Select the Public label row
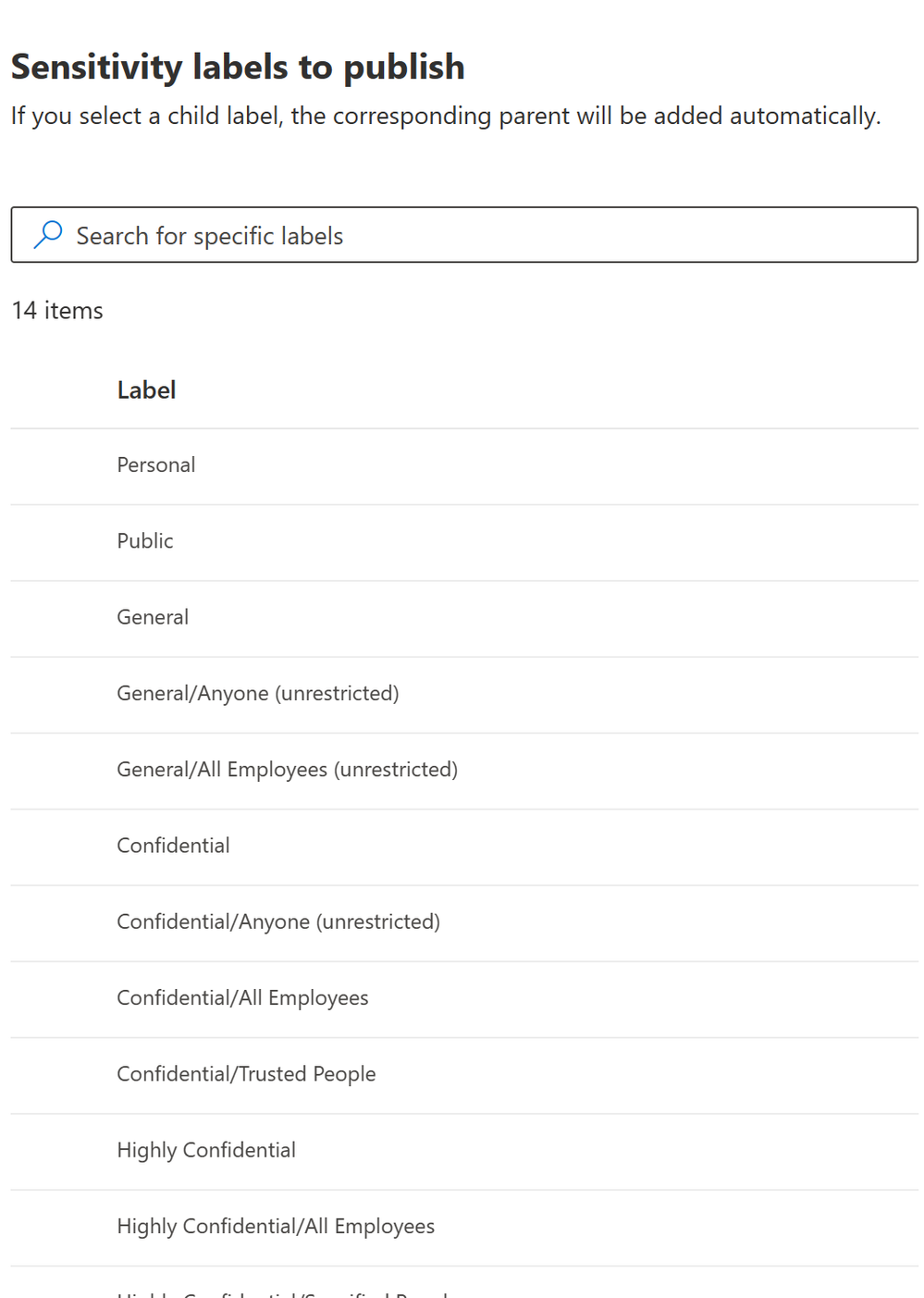The width and height of the screenshot is (924, 1298). pos(464,542)
